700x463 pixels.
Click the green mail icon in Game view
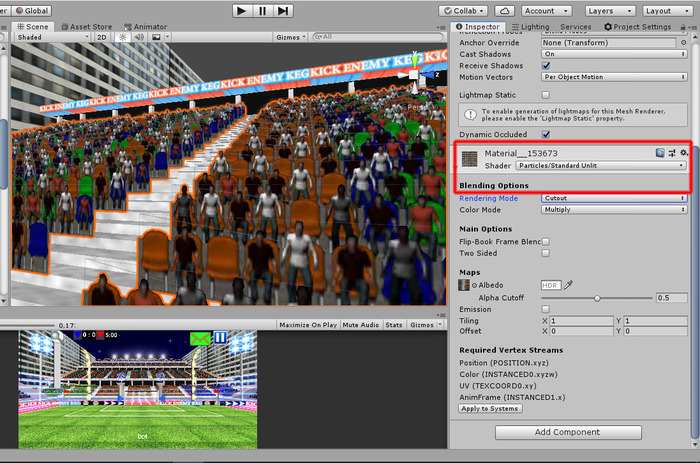(200, 338)
